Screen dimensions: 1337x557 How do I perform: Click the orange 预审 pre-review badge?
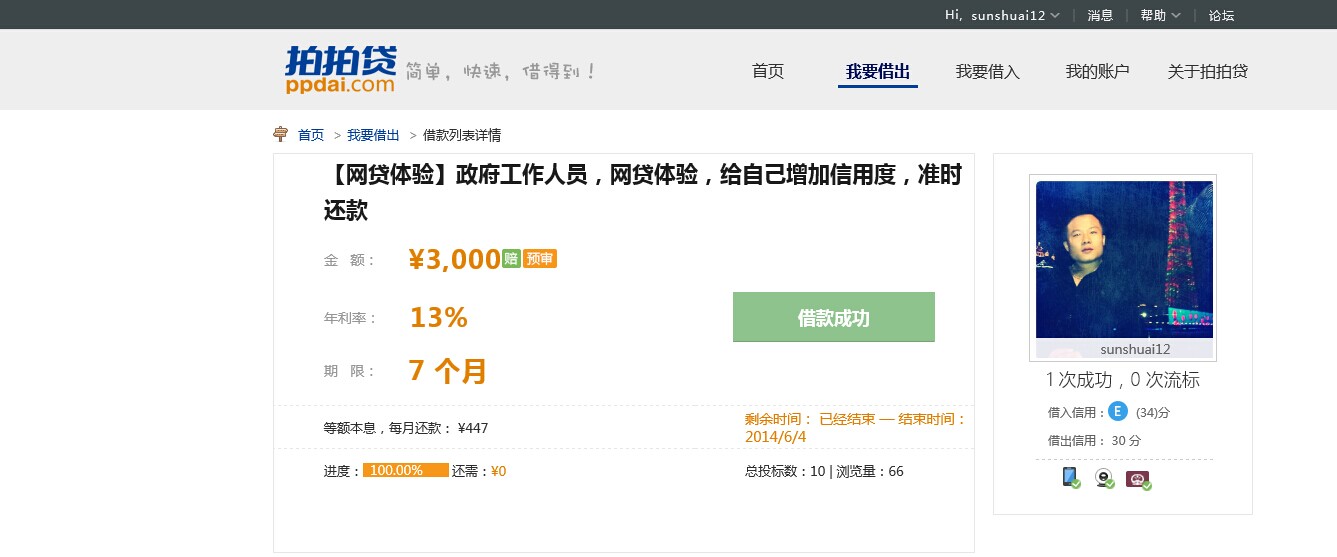click(540, 259)
